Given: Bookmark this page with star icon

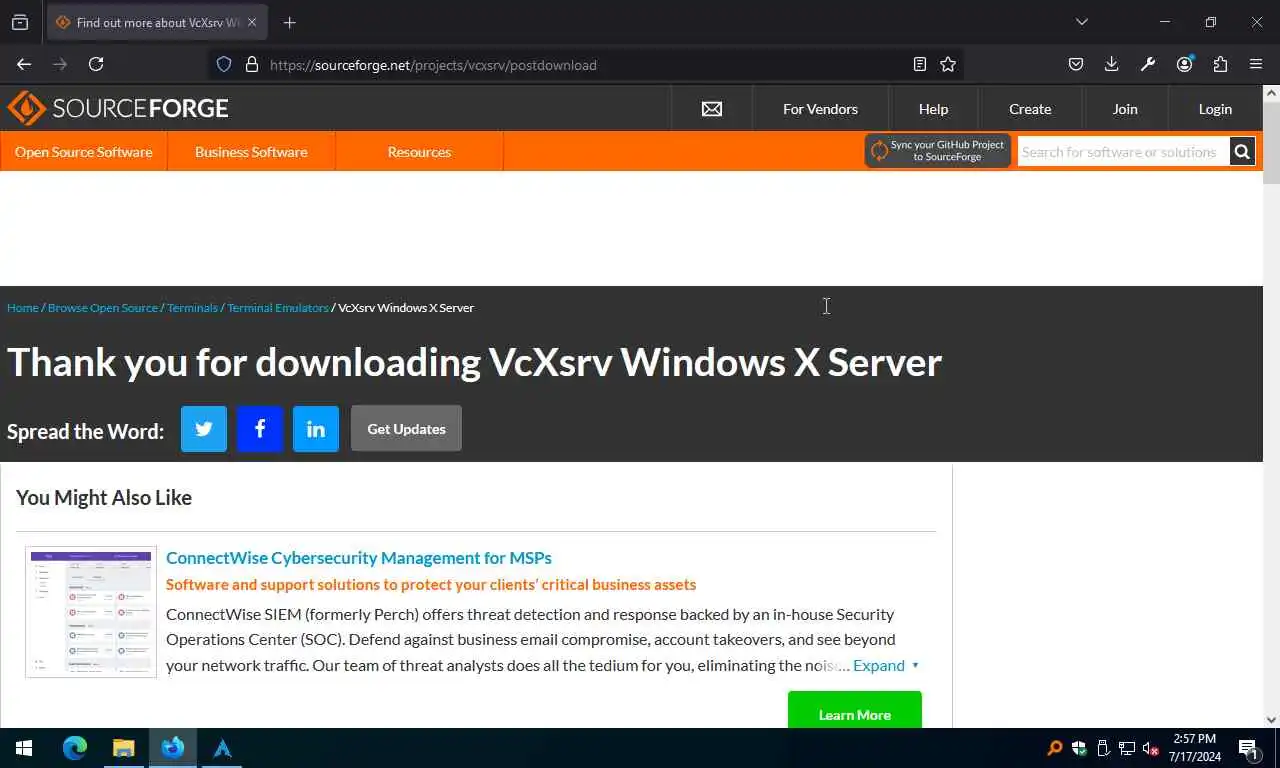Looking at the screenshot, I should tap(948, 64).
